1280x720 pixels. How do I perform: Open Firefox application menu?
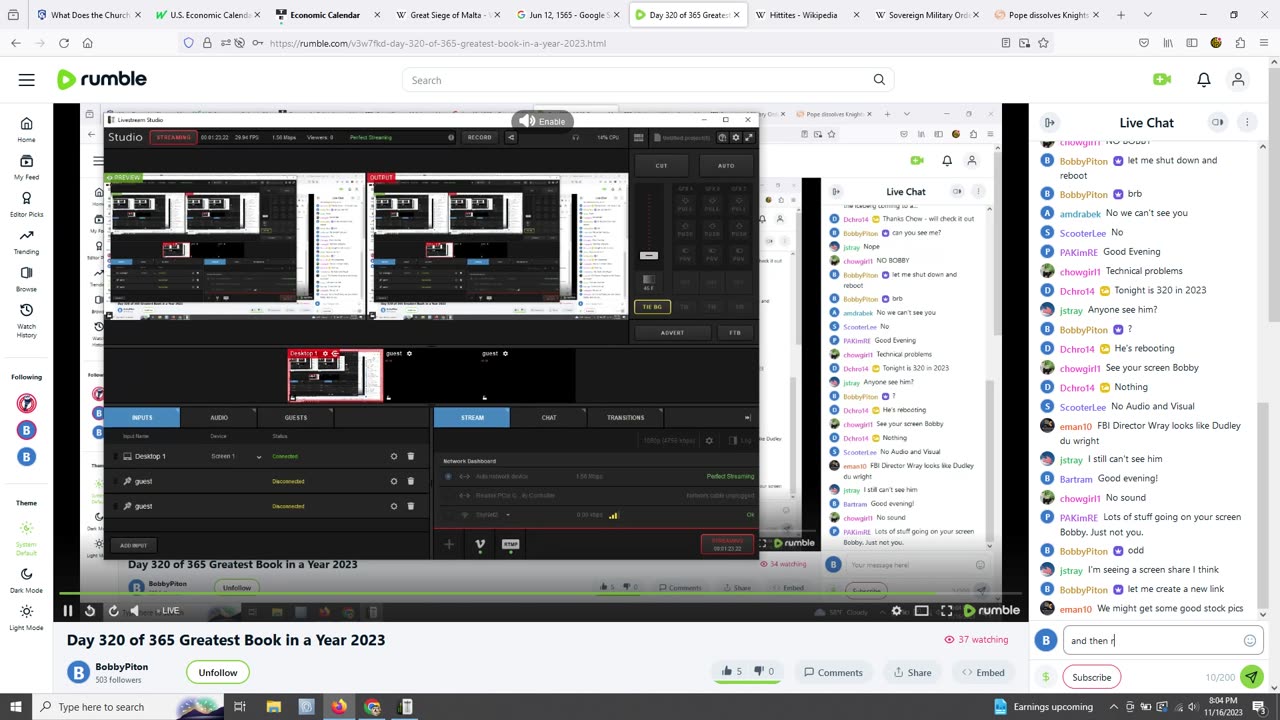coord(1263,43)
